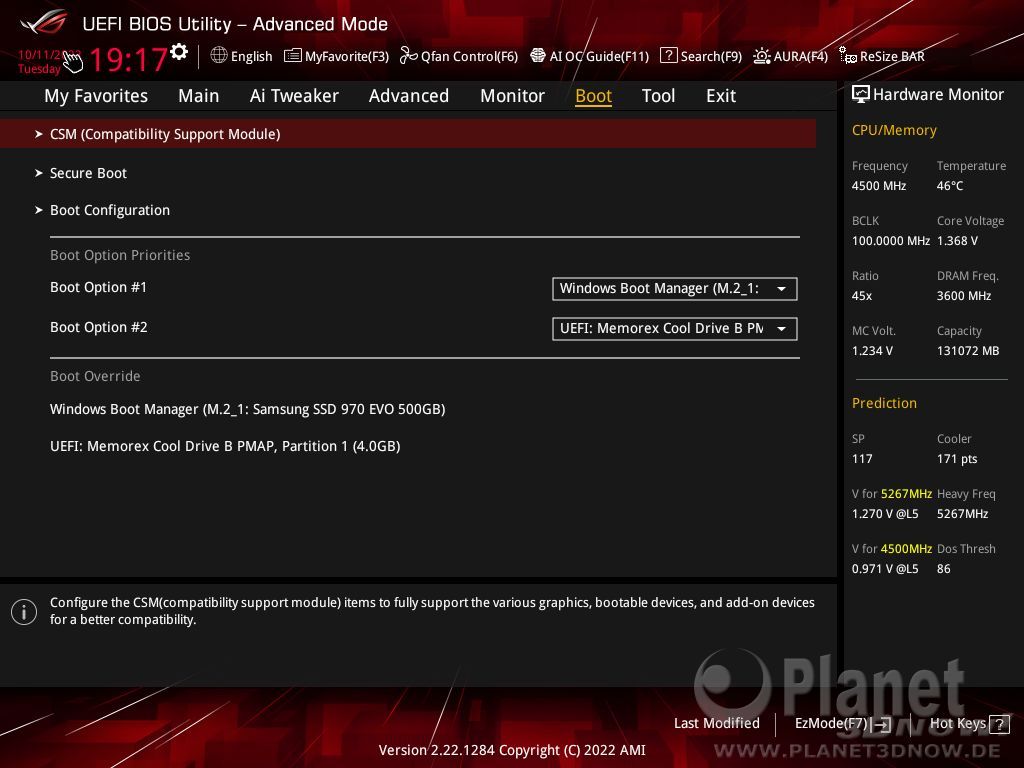Image resolution: width=1024 pixels, height=768 pixels.
Task: Click the CPU/Memory section heading
Action: click(894, 131)
